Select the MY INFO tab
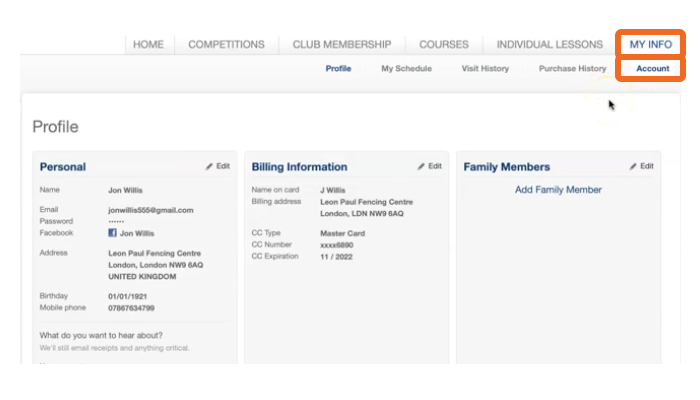The height and width of the screenshot is (400, 700). (650, 44)
